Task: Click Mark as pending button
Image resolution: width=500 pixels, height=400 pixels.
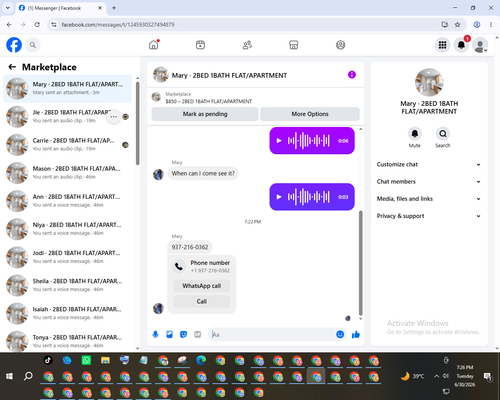Action: pyautogui.click(x=205, y=114)
